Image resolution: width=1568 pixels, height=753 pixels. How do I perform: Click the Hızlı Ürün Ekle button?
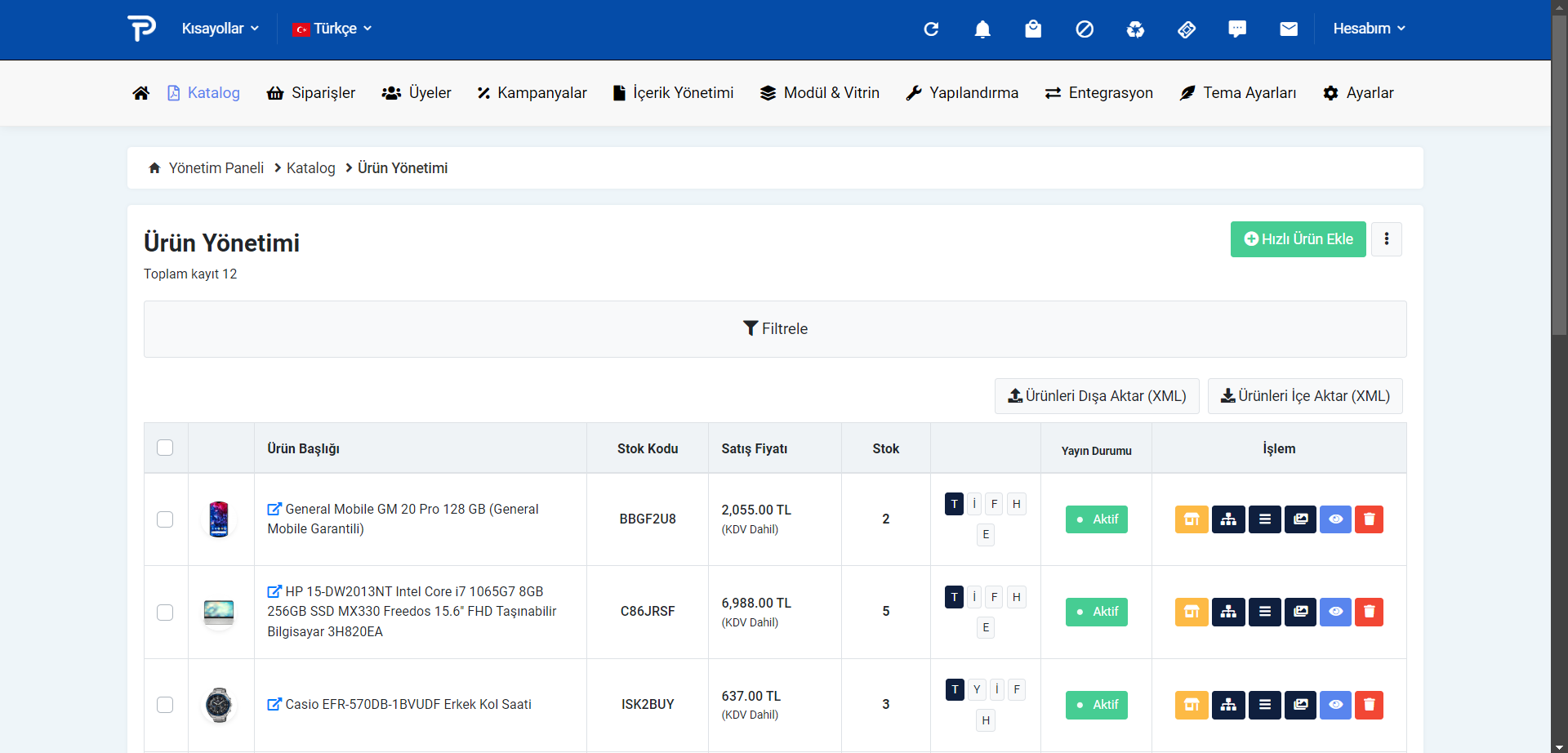(1298, 239)
